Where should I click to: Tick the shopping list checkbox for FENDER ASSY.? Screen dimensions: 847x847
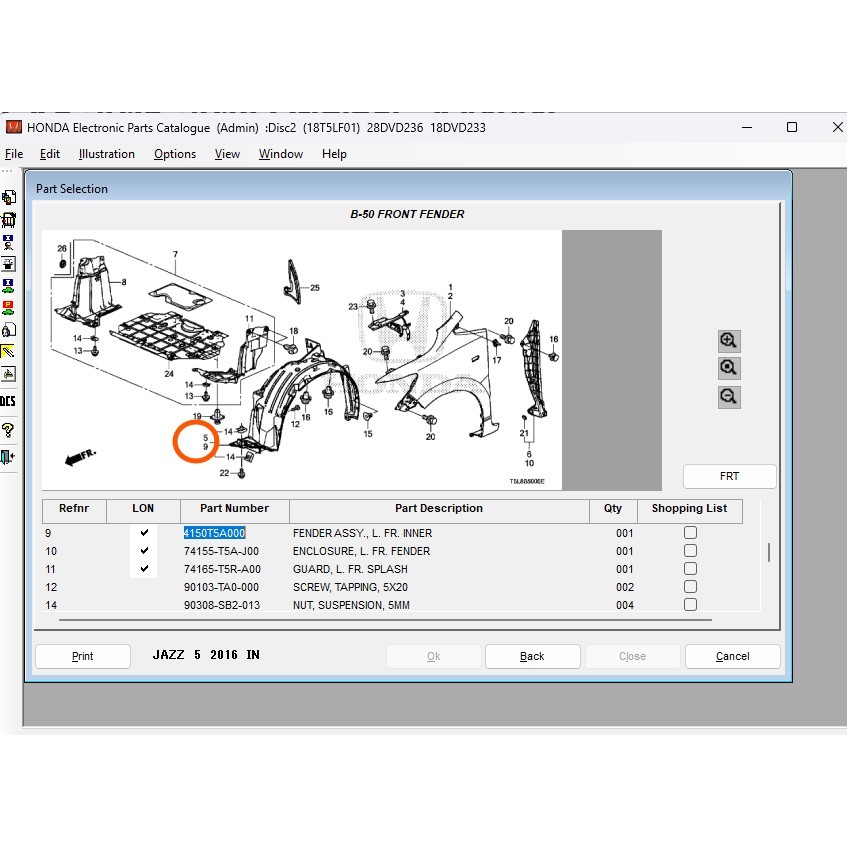coord(690,533)
